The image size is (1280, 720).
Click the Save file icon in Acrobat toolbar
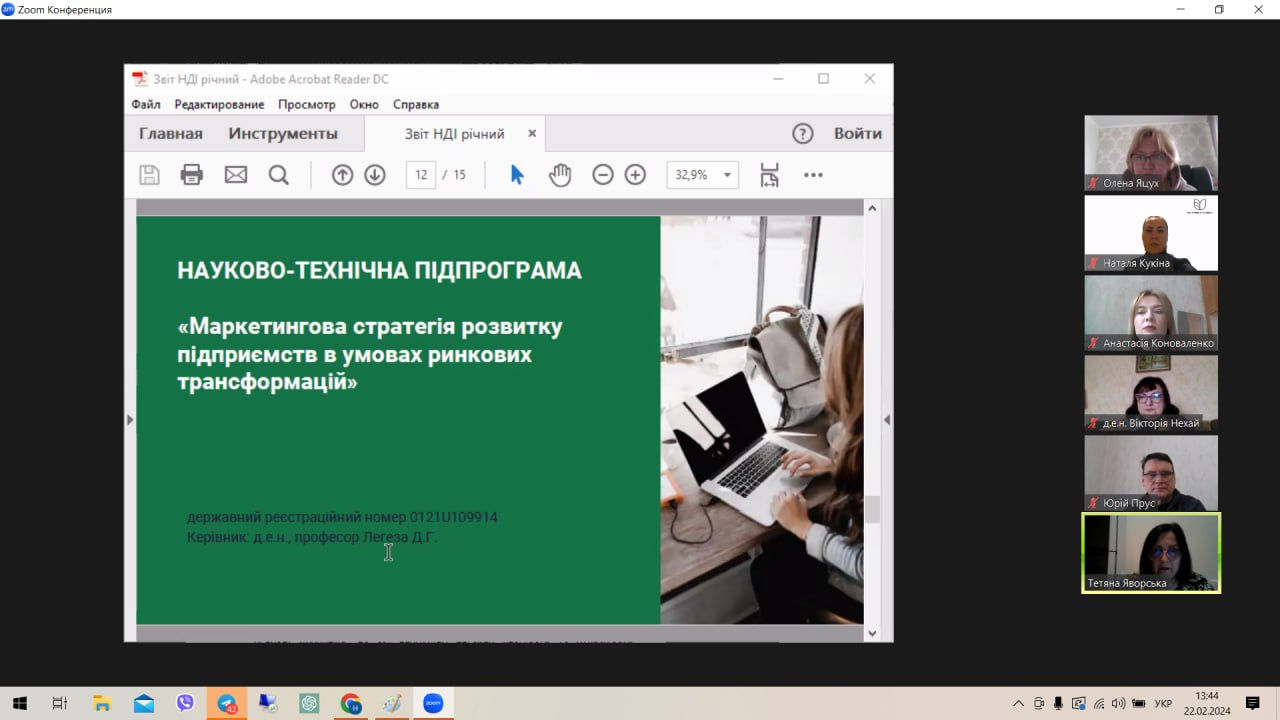point(149,175)
